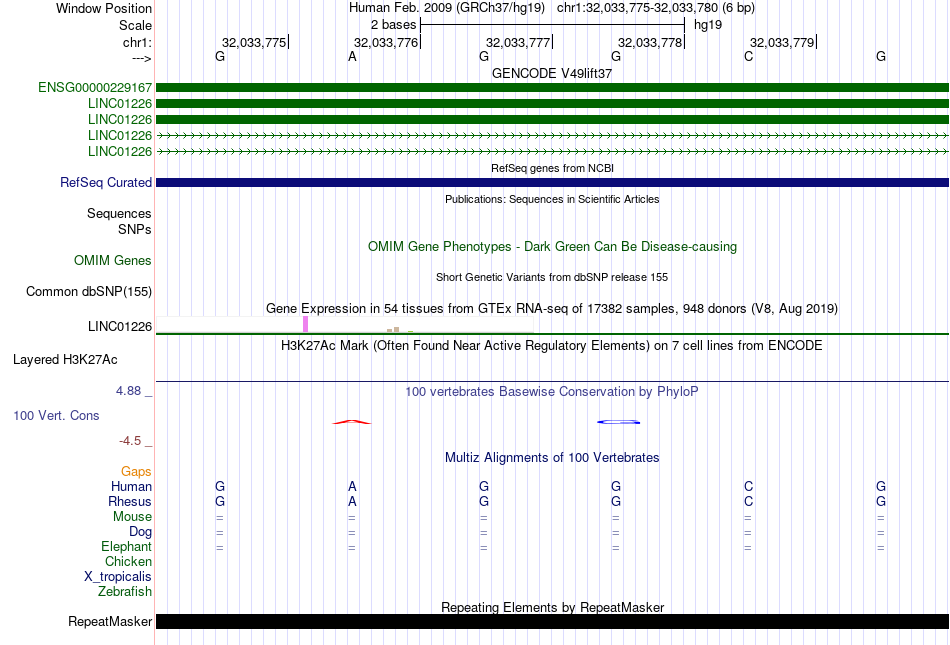Click the GTEx track's LINC01226 label
This screenshot has height=645, width=950.
(x=120, y=326)
